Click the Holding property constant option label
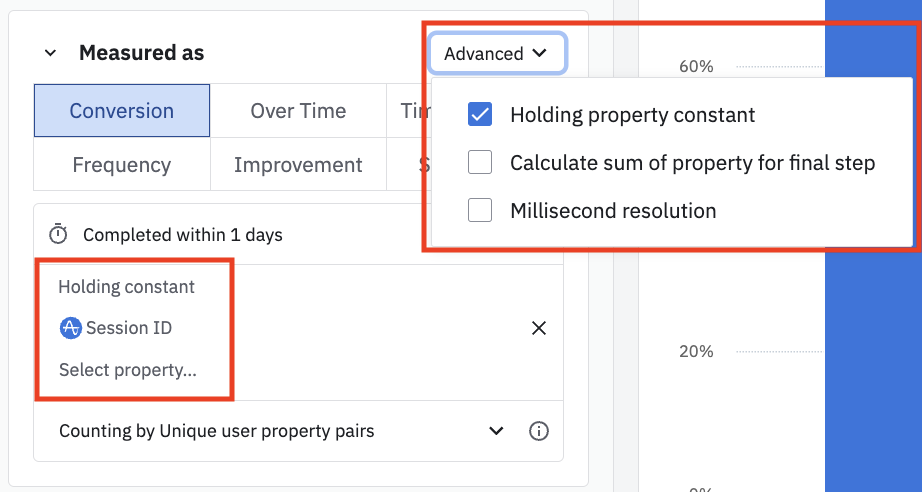 (632, 114)
